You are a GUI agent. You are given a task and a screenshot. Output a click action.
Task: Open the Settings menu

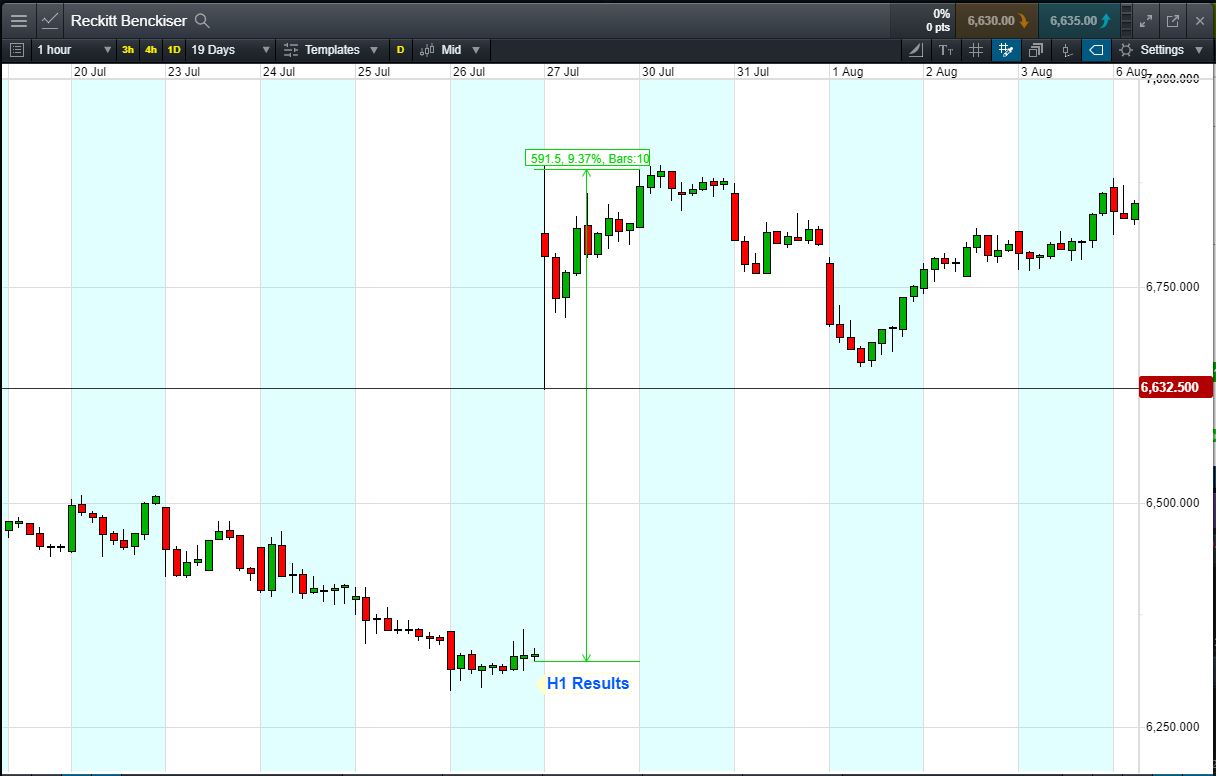1161,50
